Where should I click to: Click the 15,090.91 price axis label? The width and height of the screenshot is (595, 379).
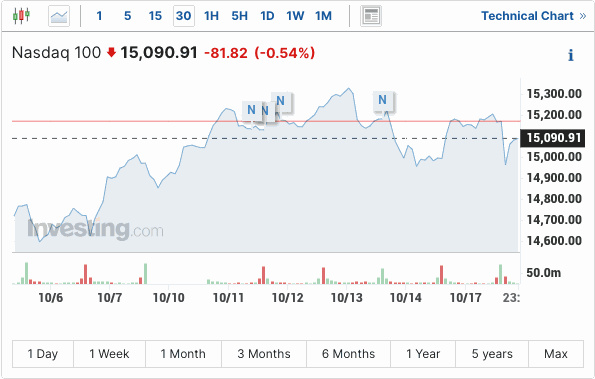click(553, 138)
